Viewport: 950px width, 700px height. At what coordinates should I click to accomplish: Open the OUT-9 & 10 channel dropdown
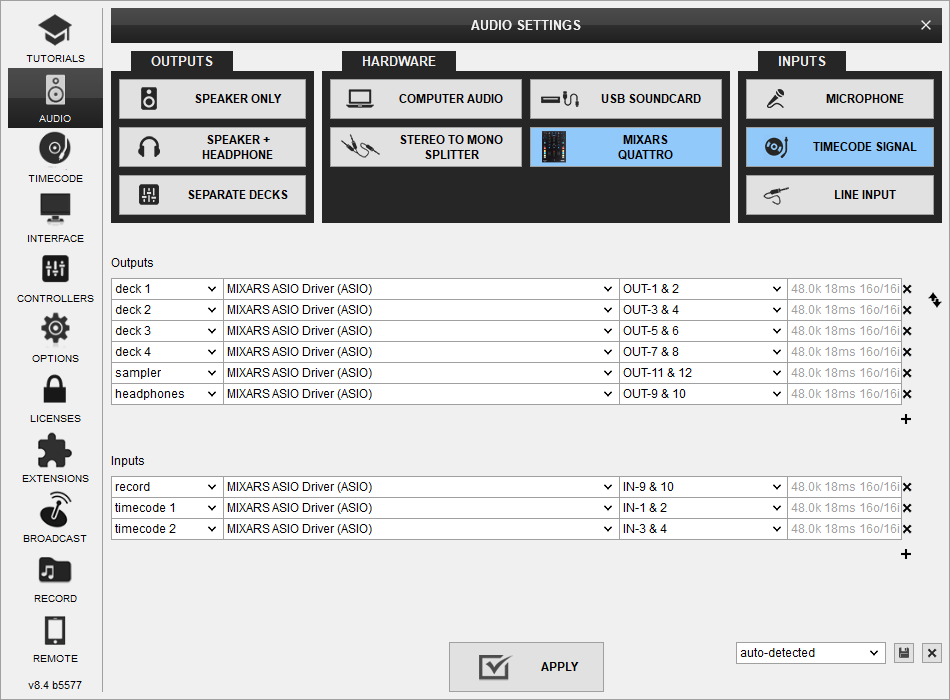coord(703,394)
